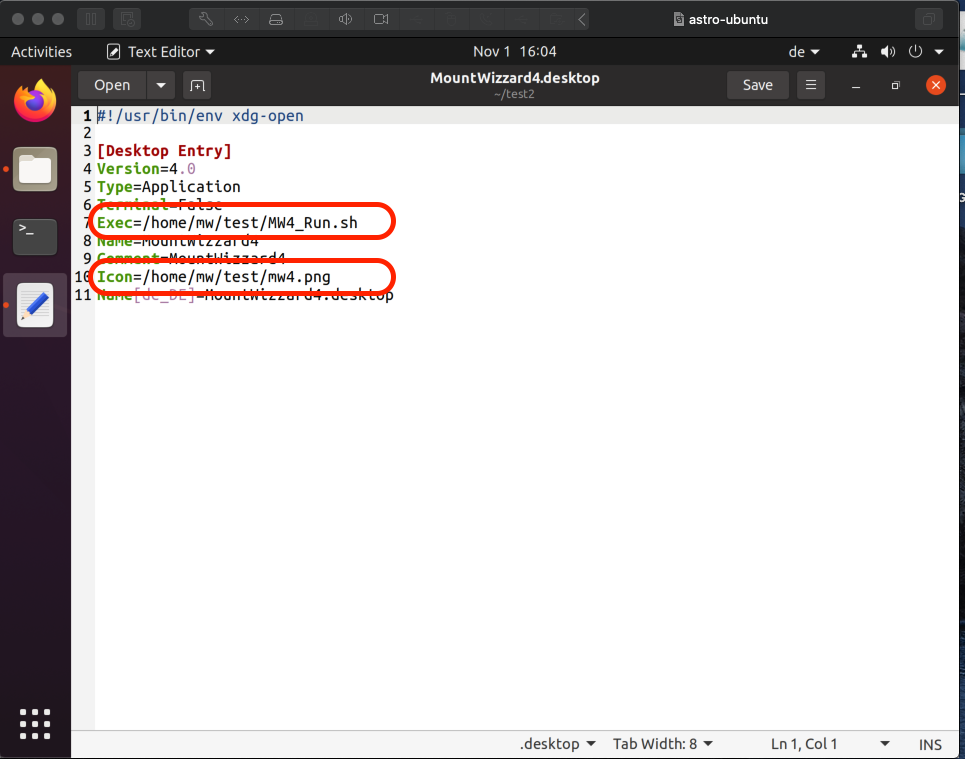Maximize the Text Editor window
965x759 pixels.
(895, 86)
